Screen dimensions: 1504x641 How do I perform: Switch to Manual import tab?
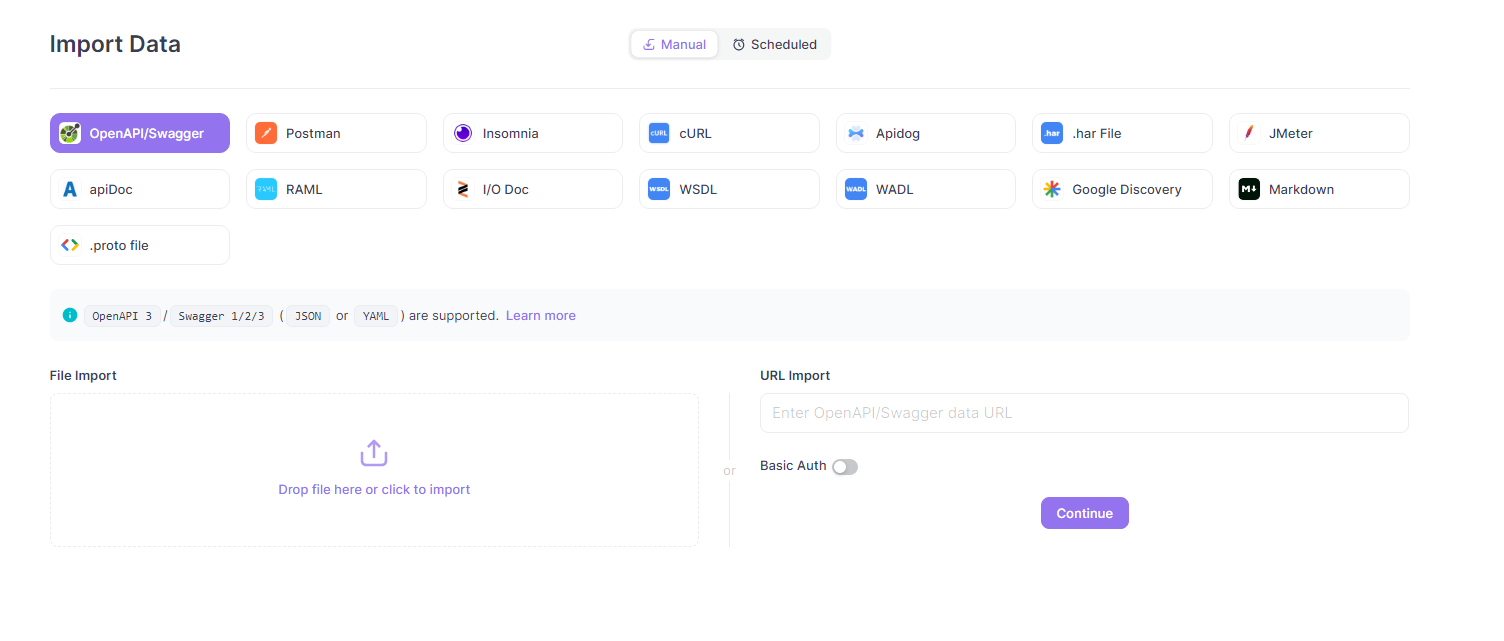674,44
